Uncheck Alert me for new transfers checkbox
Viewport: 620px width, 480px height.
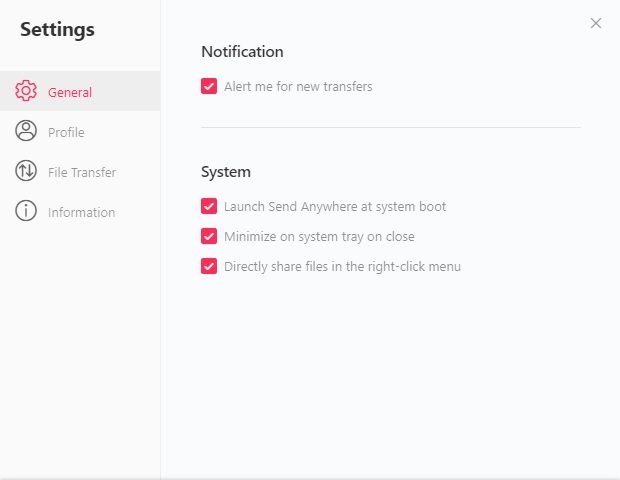209,86
